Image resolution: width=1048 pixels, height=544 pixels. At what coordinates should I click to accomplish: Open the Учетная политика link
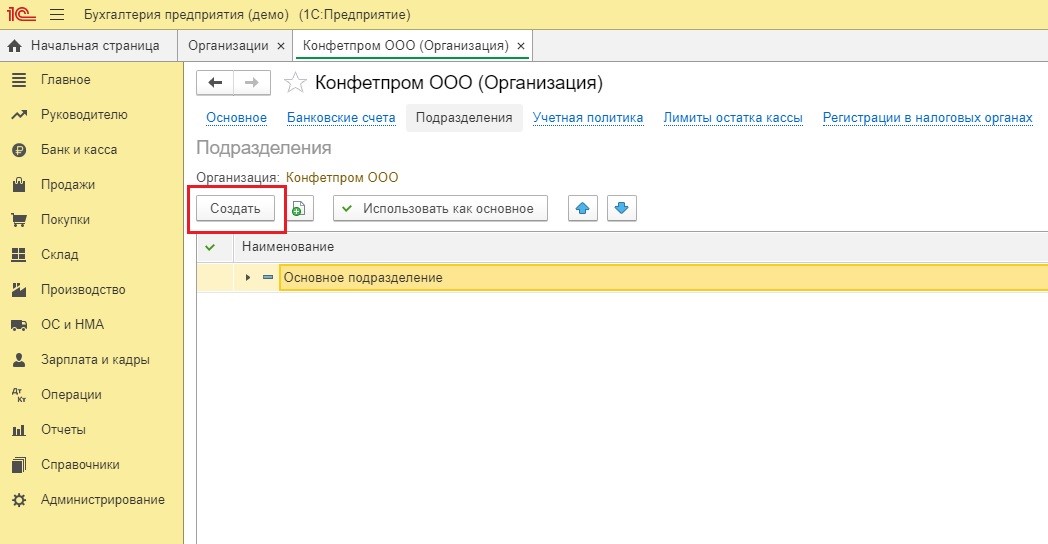588,118
